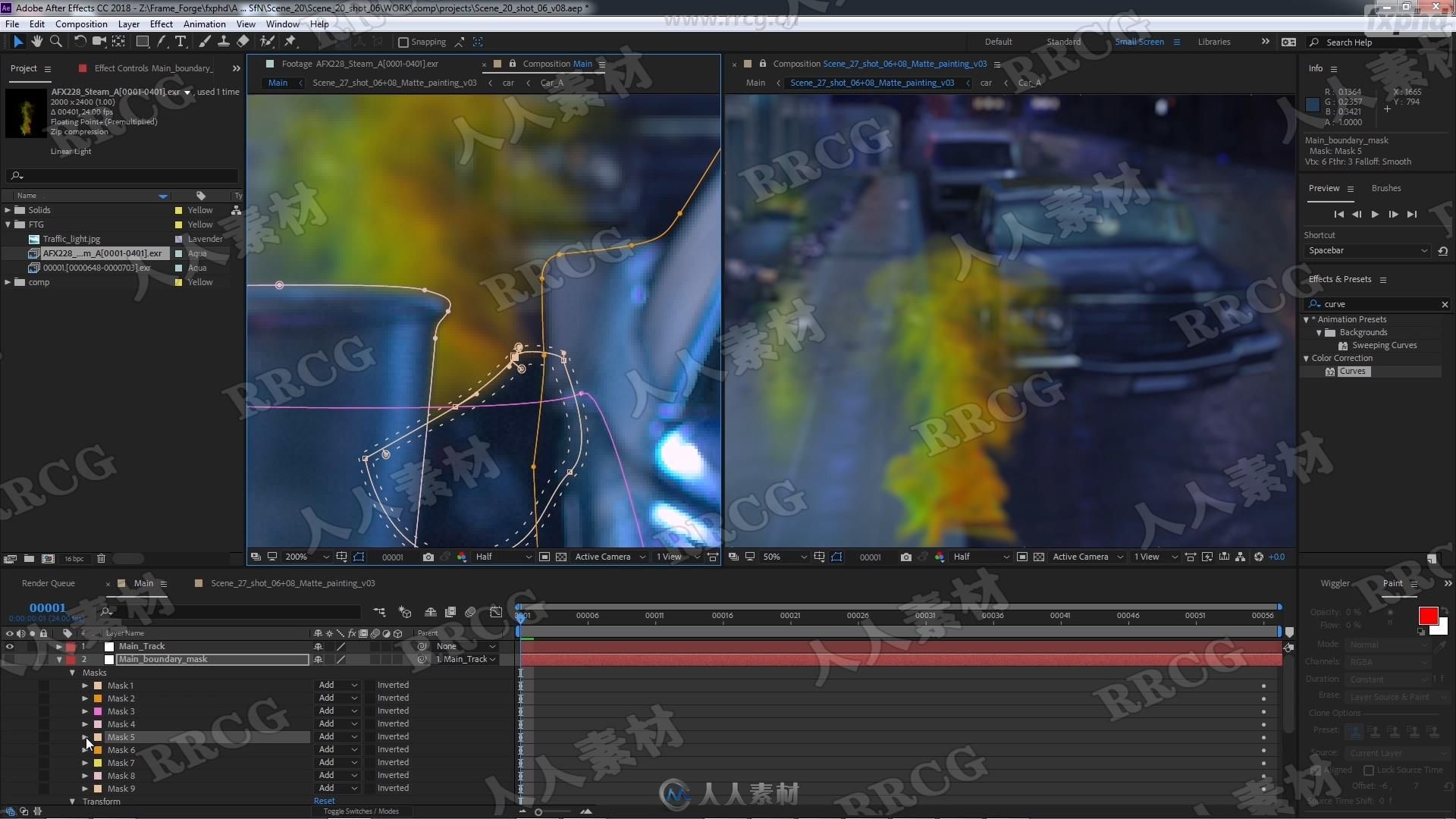Screen dimensions: 1456x819
Task: Expand the Solids folder
Action: point(8,210)
